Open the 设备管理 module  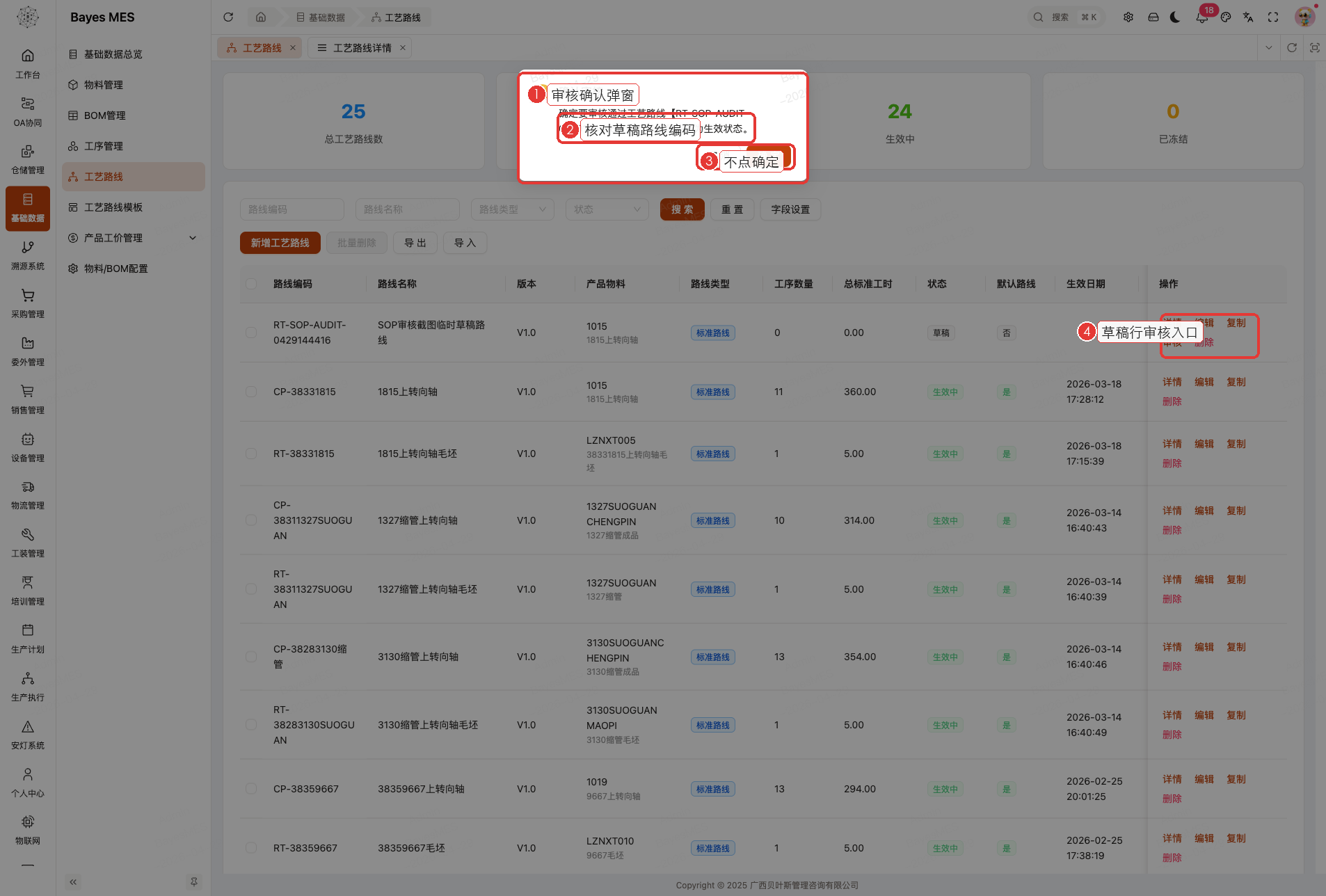coord(28,448)
